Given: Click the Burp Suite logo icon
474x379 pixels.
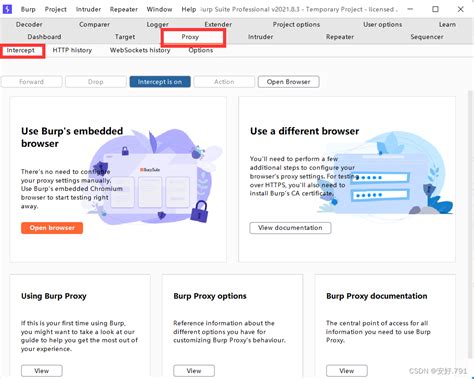Looking at the screenshot, I should pyautogui.click(x=7, y=9).
